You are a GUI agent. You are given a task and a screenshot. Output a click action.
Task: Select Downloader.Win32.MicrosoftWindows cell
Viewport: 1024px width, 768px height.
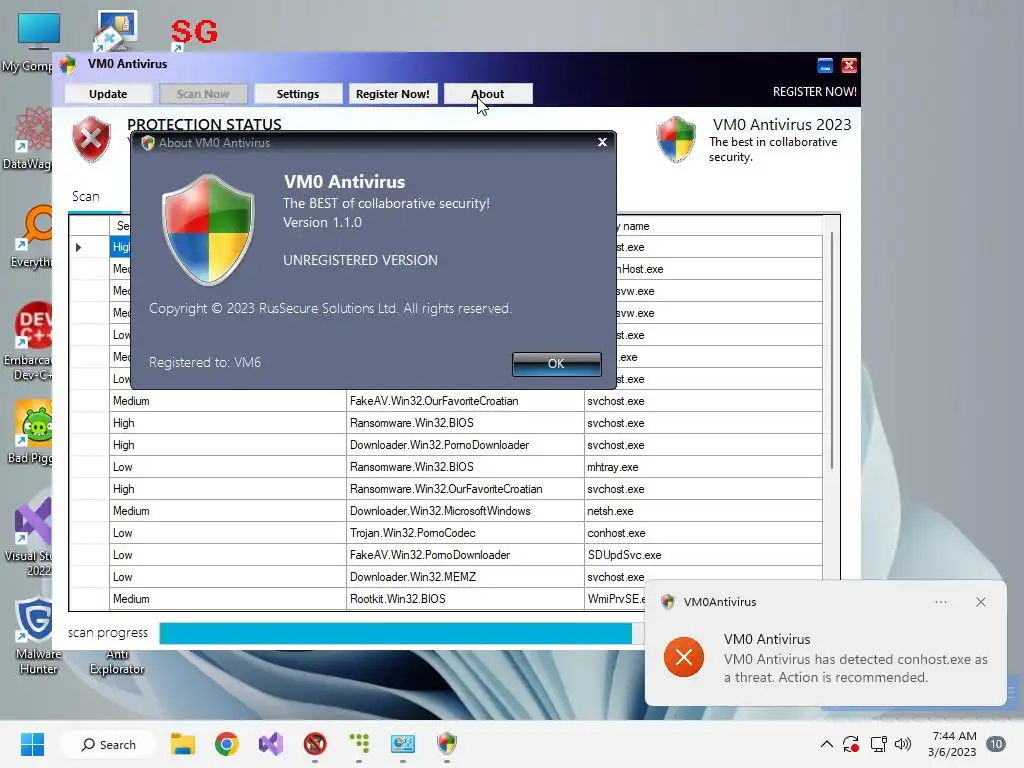[465, 511]
